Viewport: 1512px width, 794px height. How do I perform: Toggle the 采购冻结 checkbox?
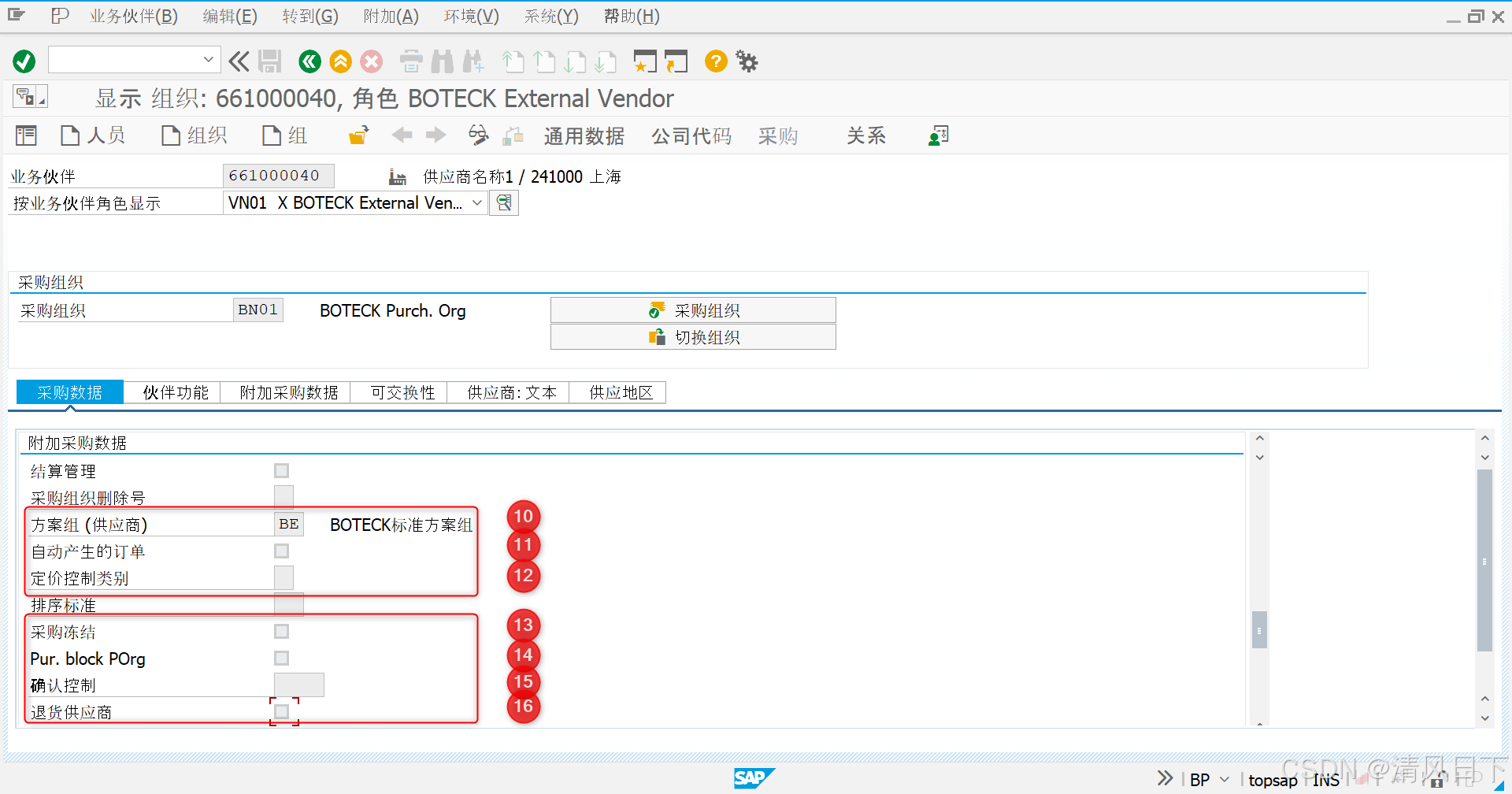[281, 632]
